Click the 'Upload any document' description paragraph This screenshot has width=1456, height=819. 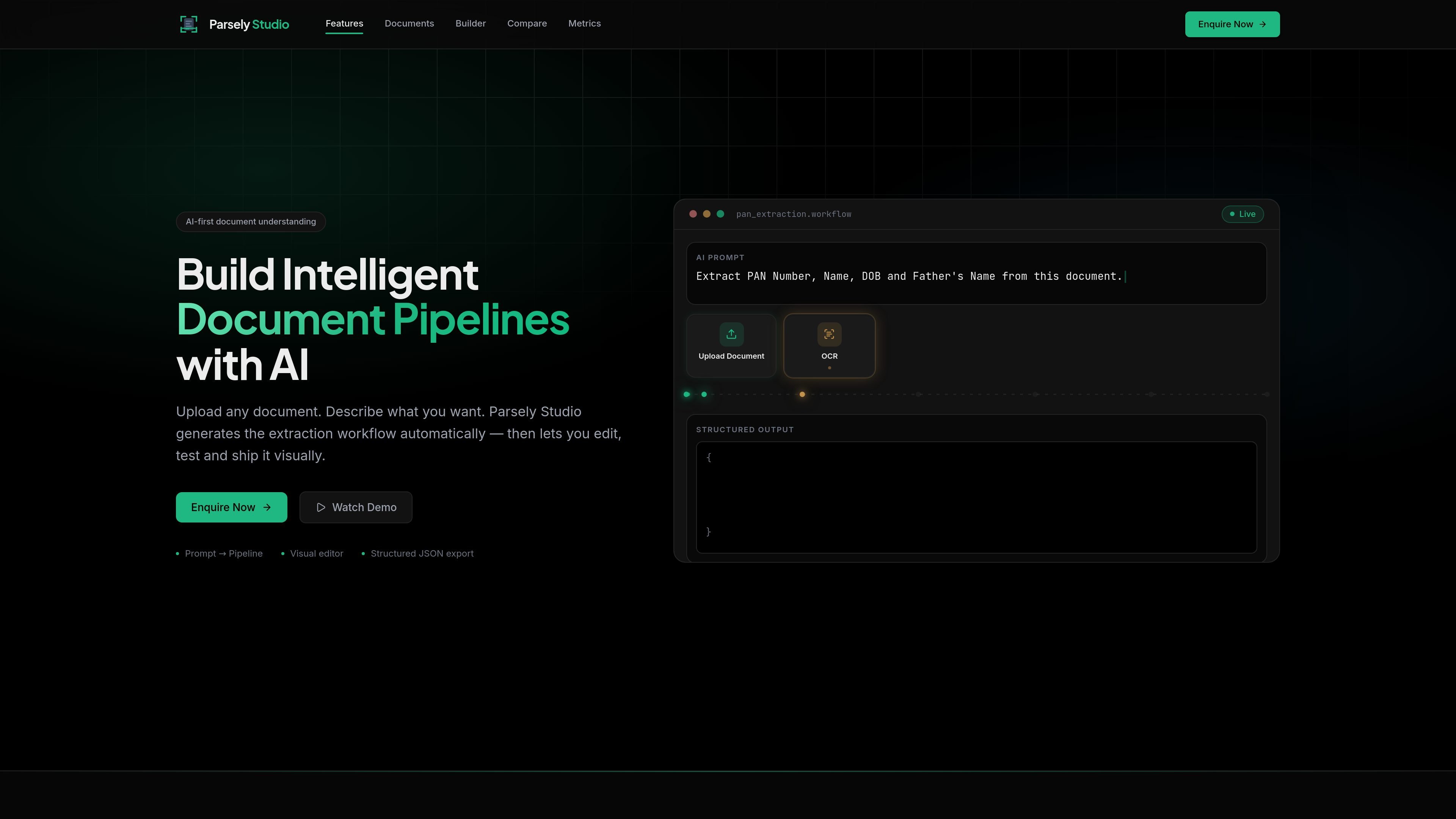click(399, 433)
